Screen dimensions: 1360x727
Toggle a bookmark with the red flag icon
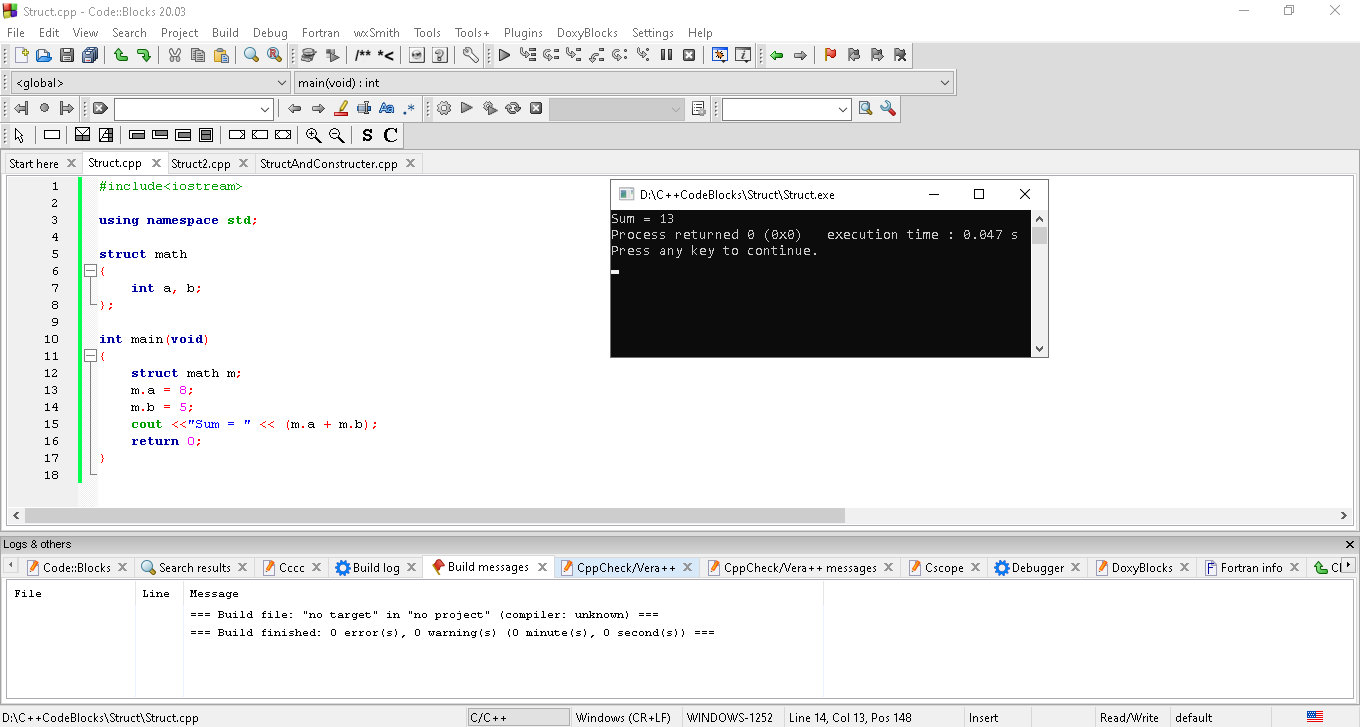(x=829, y=55)
